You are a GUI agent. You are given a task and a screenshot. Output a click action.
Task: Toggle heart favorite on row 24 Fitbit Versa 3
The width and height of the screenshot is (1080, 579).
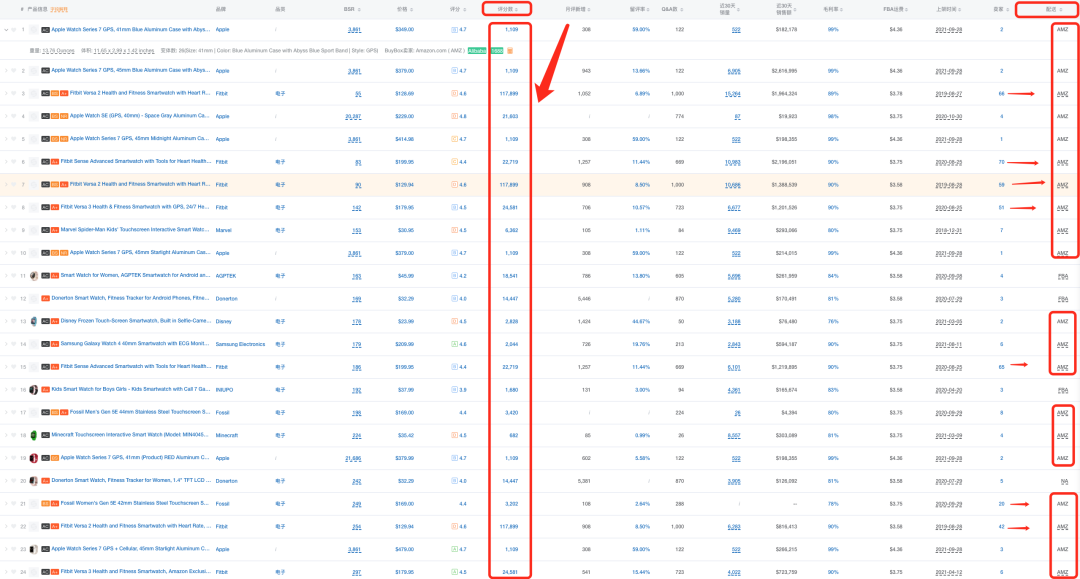14,571
